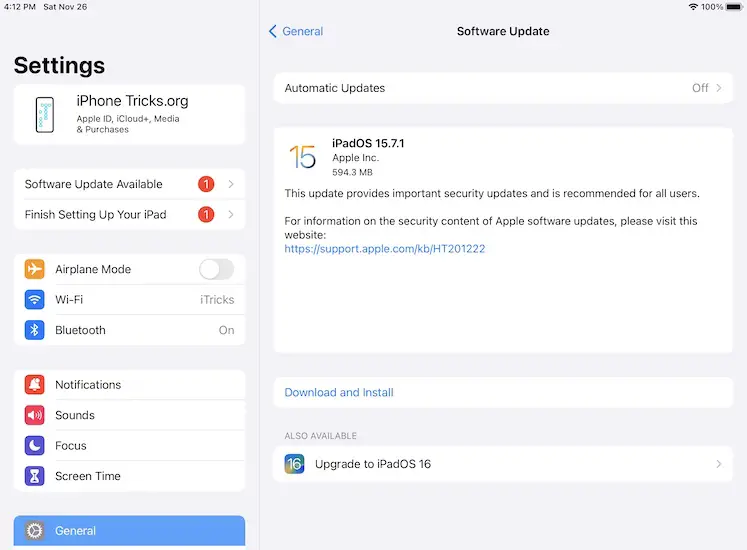
Task: Tap the Screen Time hourglass icon
Action: (x=35, y=476)
